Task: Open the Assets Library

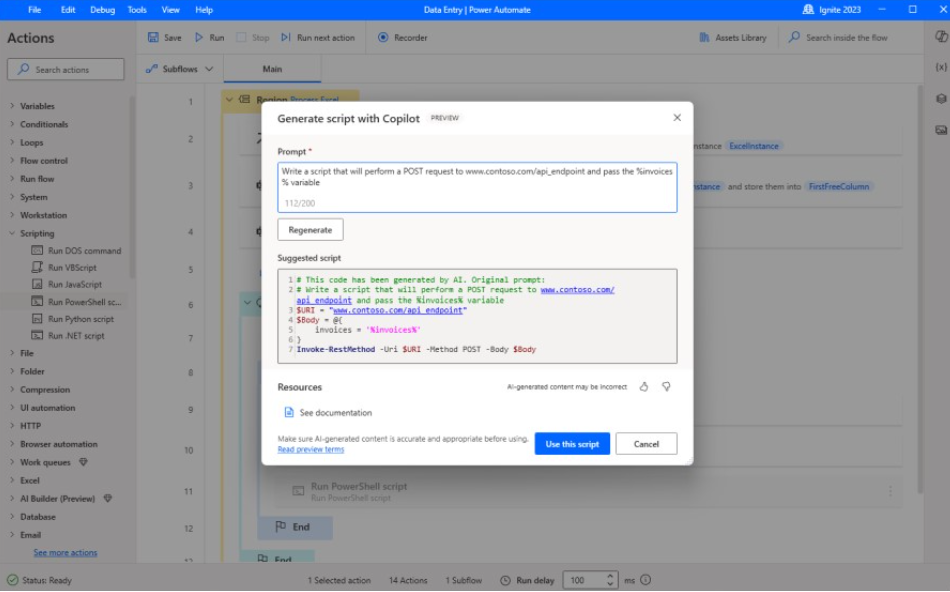Action: pos(732,38)
